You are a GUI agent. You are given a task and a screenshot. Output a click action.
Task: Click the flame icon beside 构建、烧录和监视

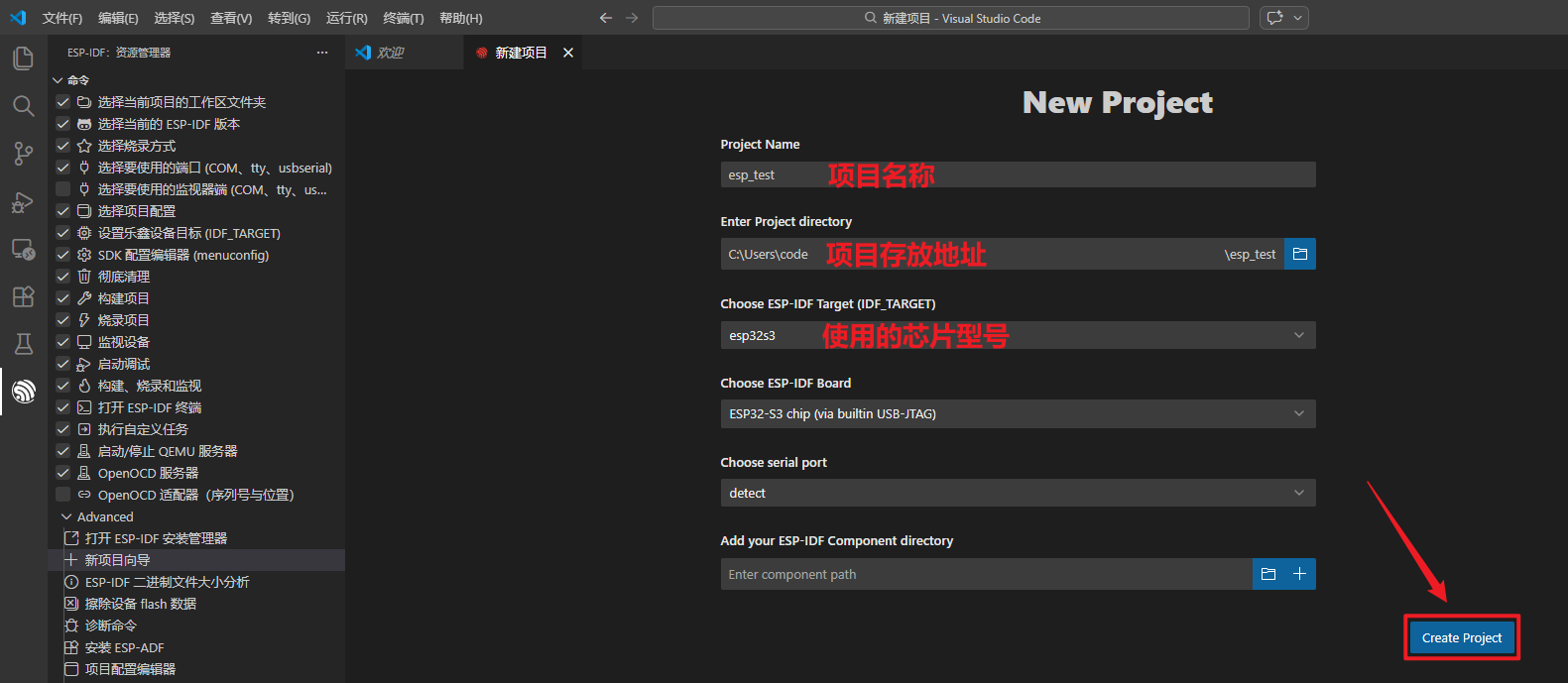pyautogui.click(x=84, y=386)
